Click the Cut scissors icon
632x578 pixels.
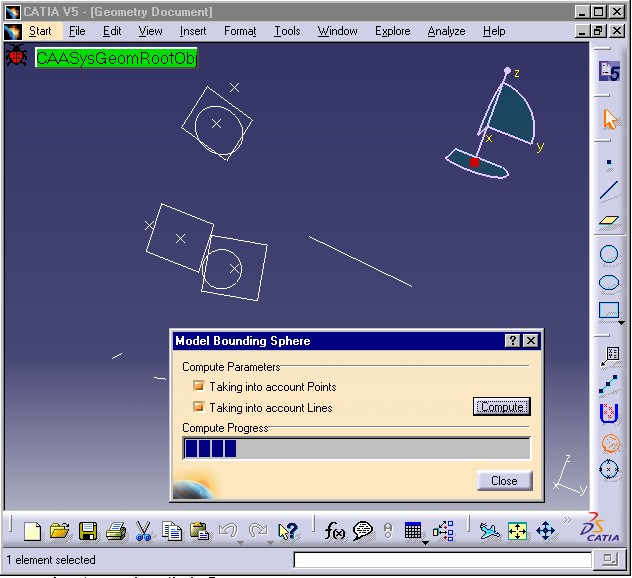(x=143, y=531)
